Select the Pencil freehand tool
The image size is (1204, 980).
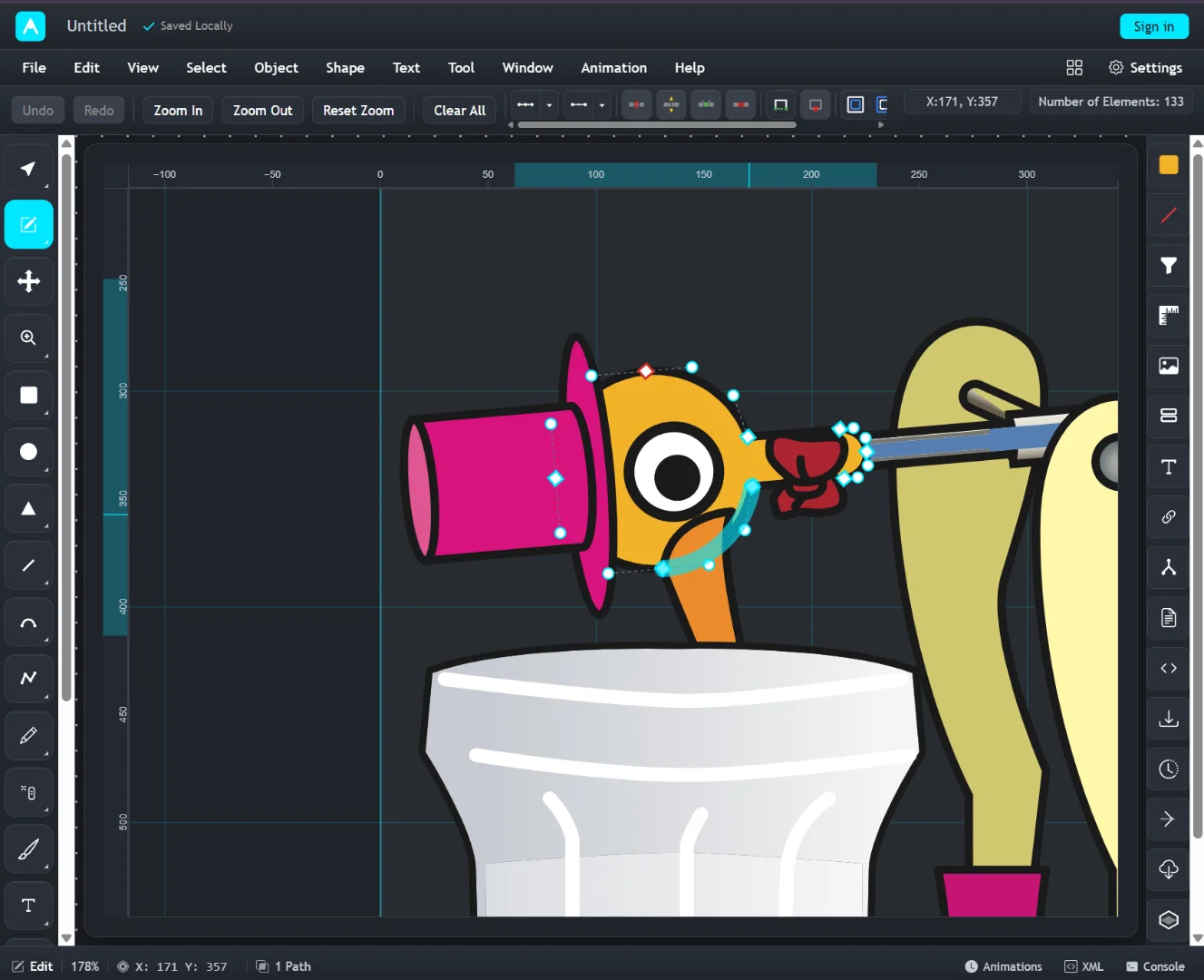click(x=29, y=735)
